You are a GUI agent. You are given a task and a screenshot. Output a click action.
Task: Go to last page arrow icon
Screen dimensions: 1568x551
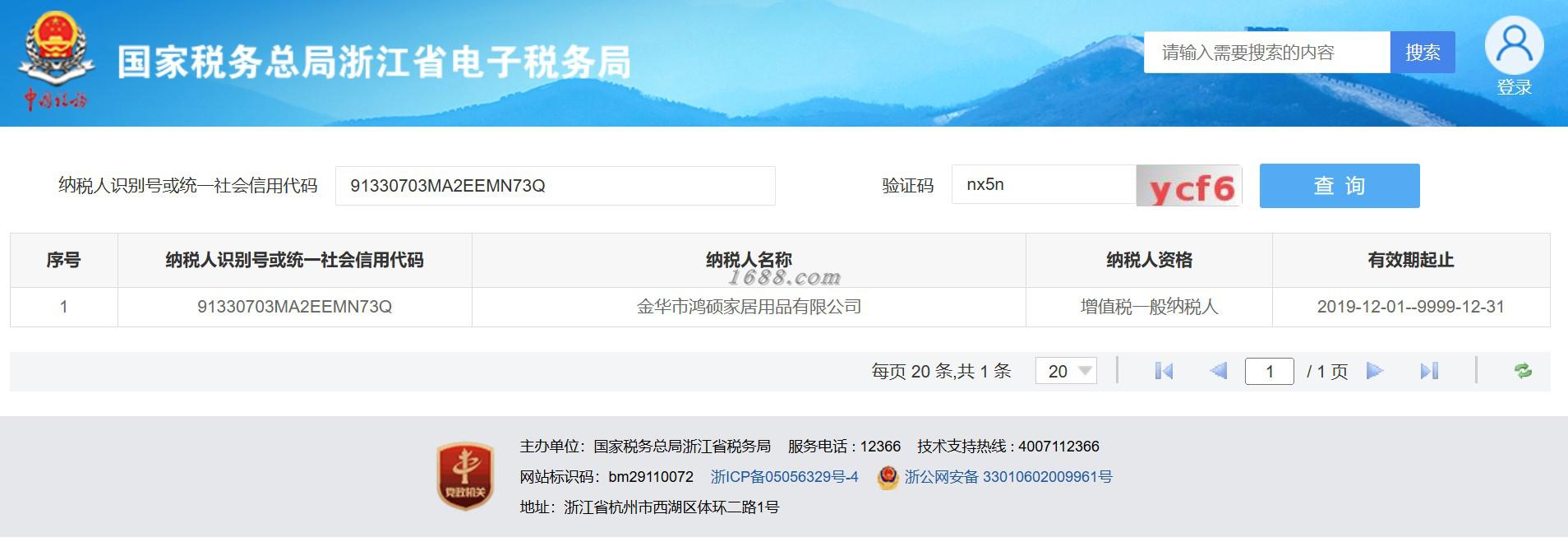(x=1429, y=371)
